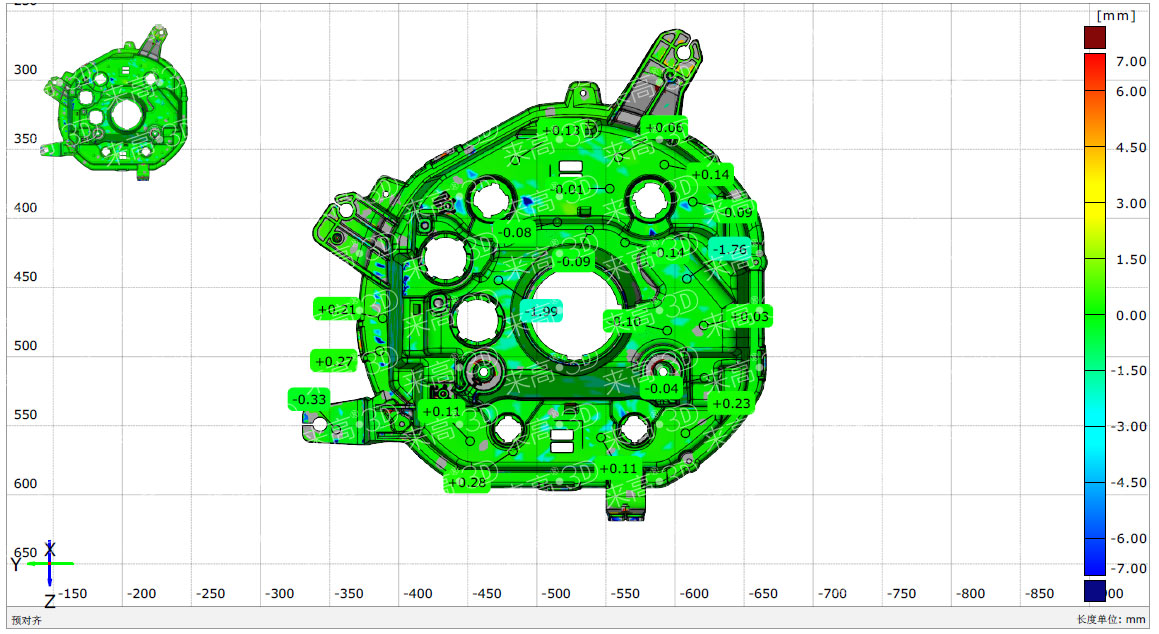The width and height of the screenshot is (1159, 634).
Task: Pick the +0.03 deviation label
Action: coord(750,317)
